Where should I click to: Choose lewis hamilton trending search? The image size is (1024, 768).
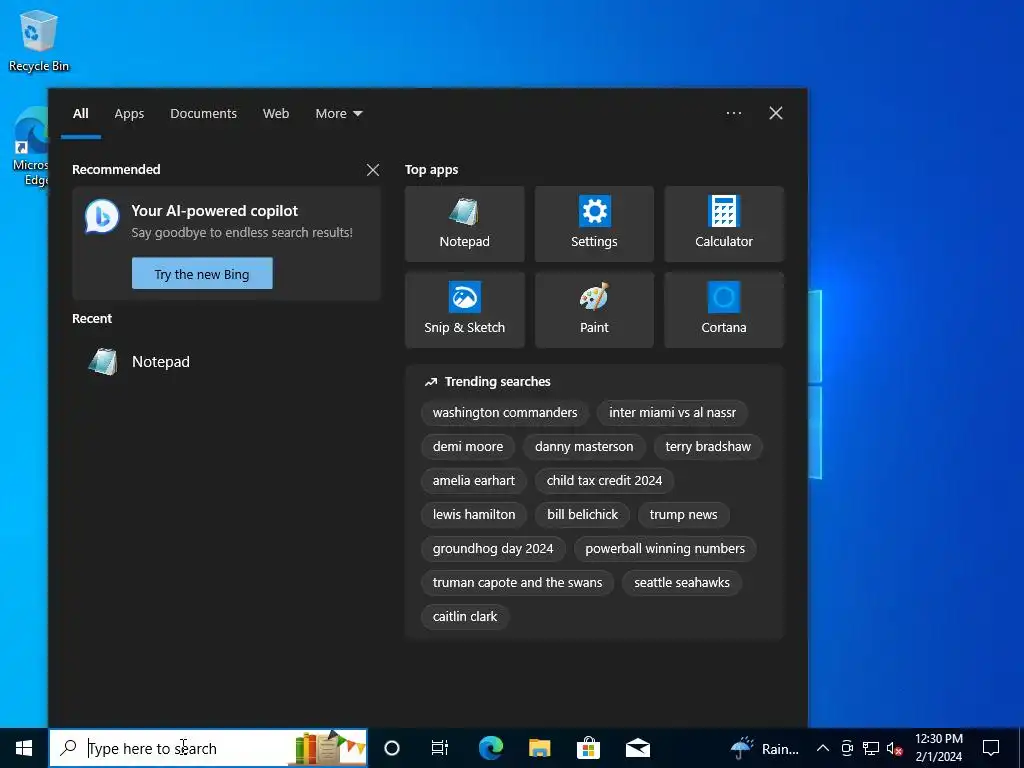[x=473, y=515]
